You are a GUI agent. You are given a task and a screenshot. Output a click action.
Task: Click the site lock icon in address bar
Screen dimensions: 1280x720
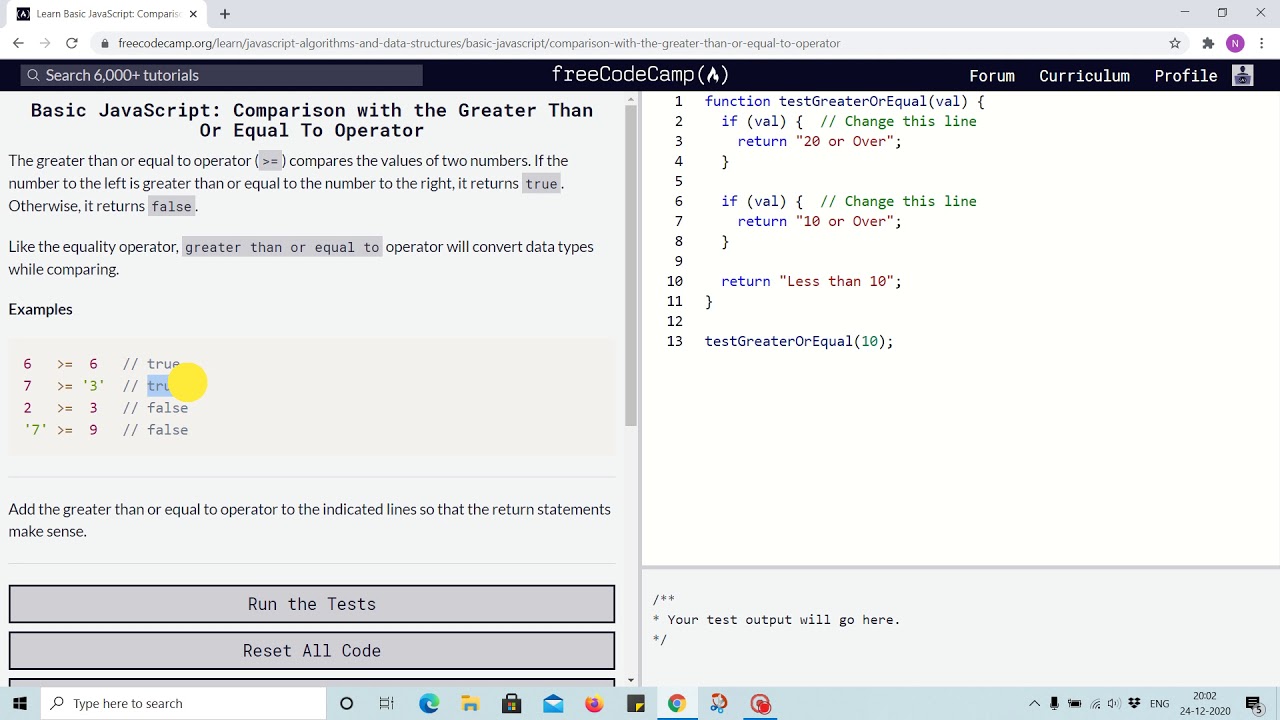105,43
